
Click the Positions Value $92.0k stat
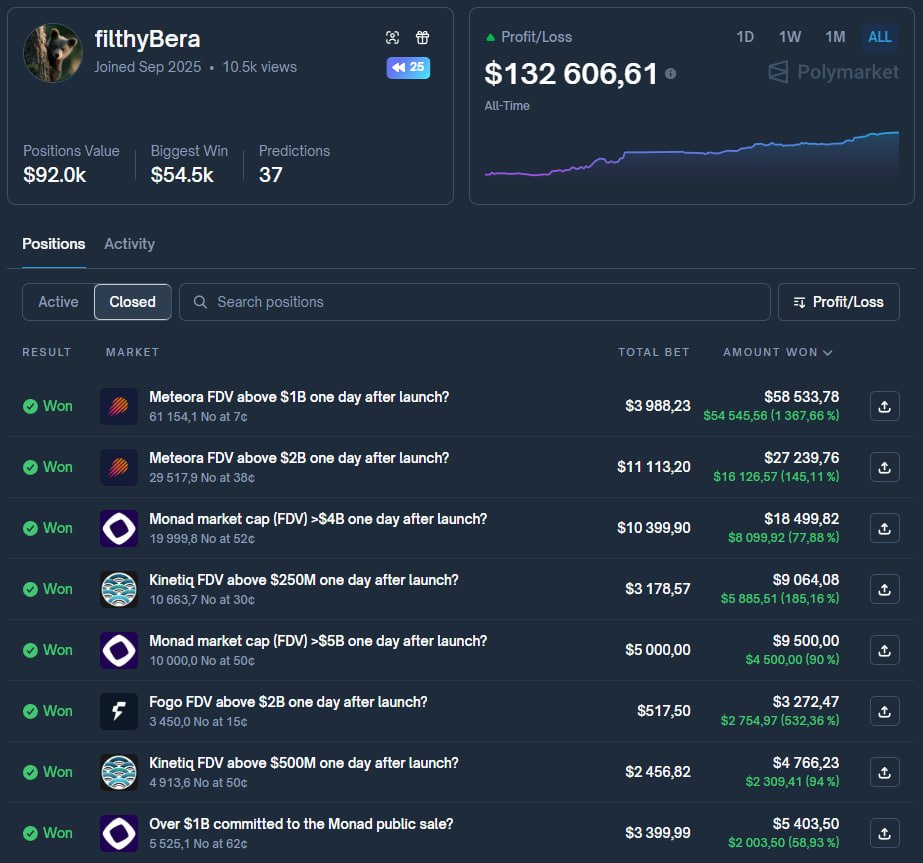[x=71, y=164]
